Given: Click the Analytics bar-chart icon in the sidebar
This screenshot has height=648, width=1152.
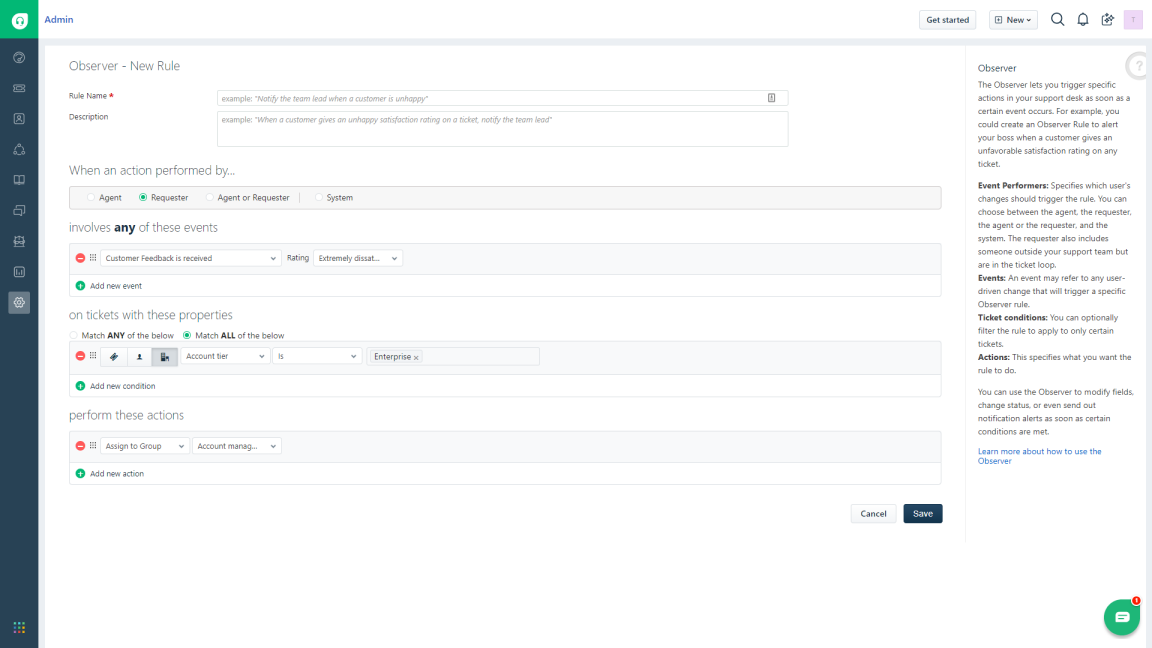Looking at the screenshot, I should click(18, 270).
